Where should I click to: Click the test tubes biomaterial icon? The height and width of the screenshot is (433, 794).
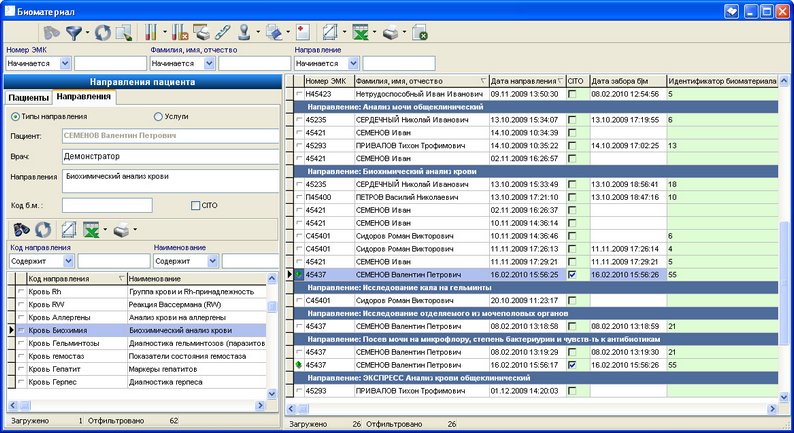pyautogui.click(x=150, y=33)
